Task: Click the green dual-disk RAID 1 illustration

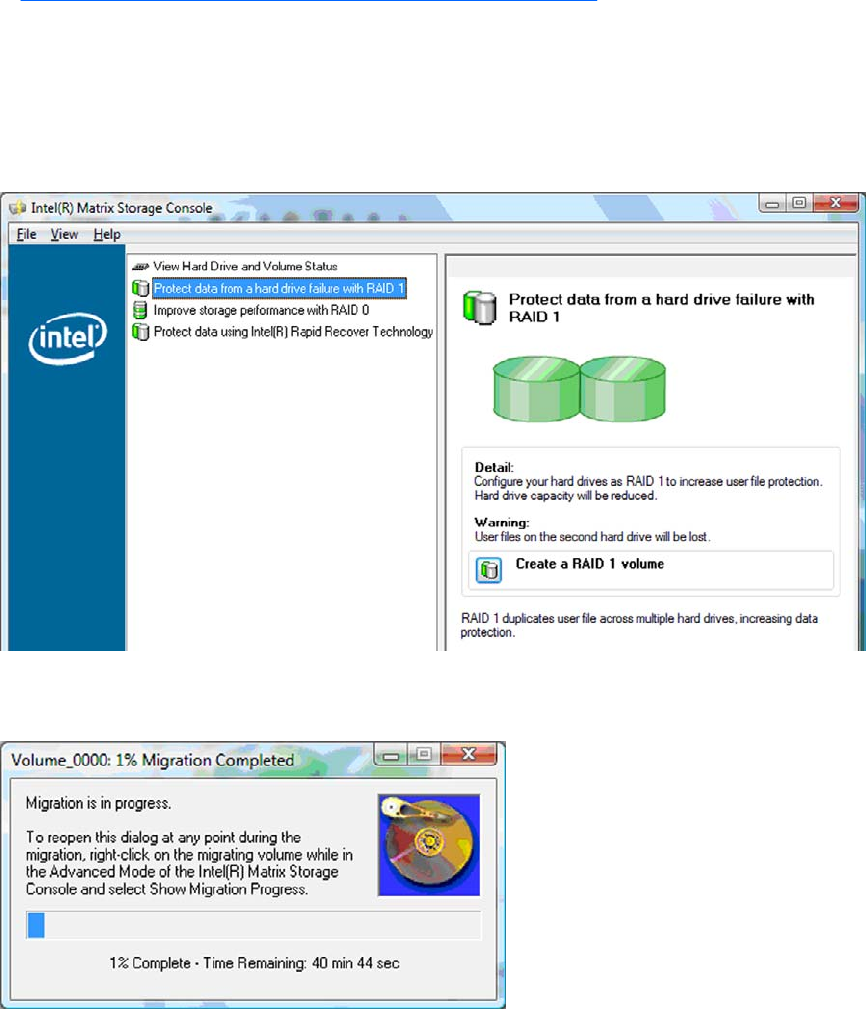Action: [579, 389]
